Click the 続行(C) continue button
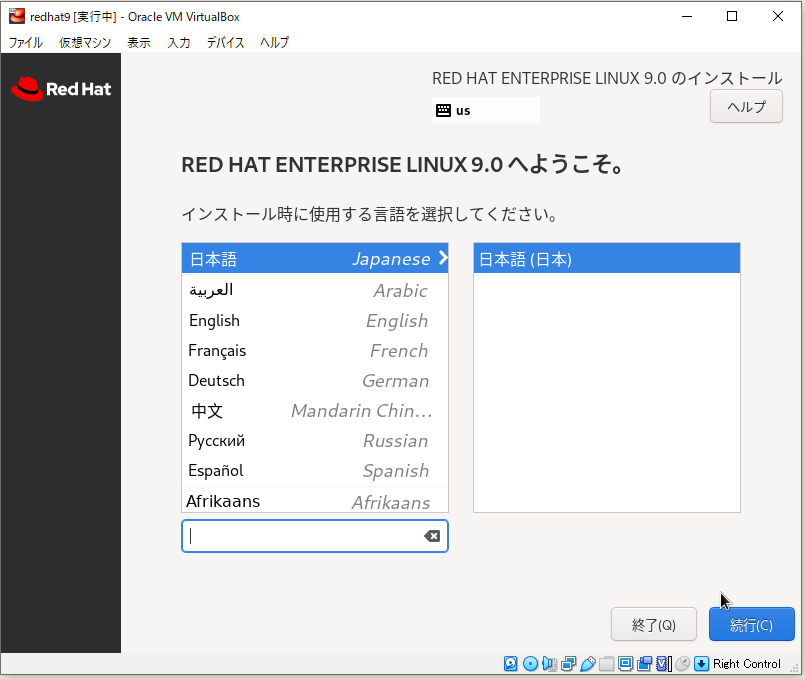Viewport: 805px width, 679px height. (x=752, y=624)
